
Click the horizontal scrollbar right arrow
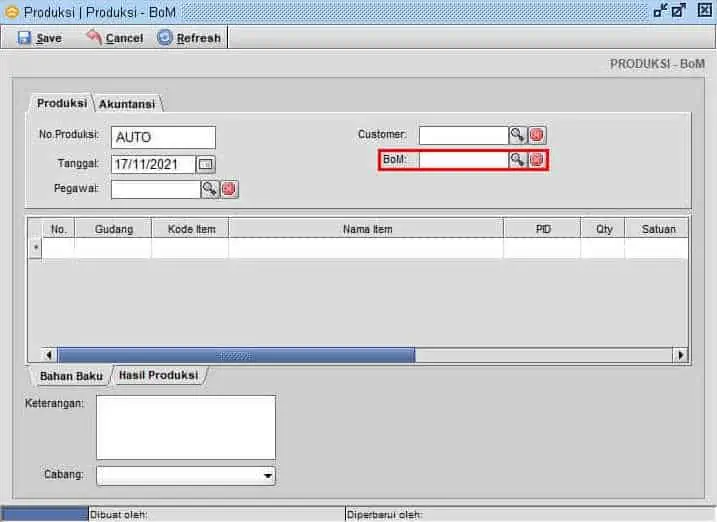coord(681,355)
